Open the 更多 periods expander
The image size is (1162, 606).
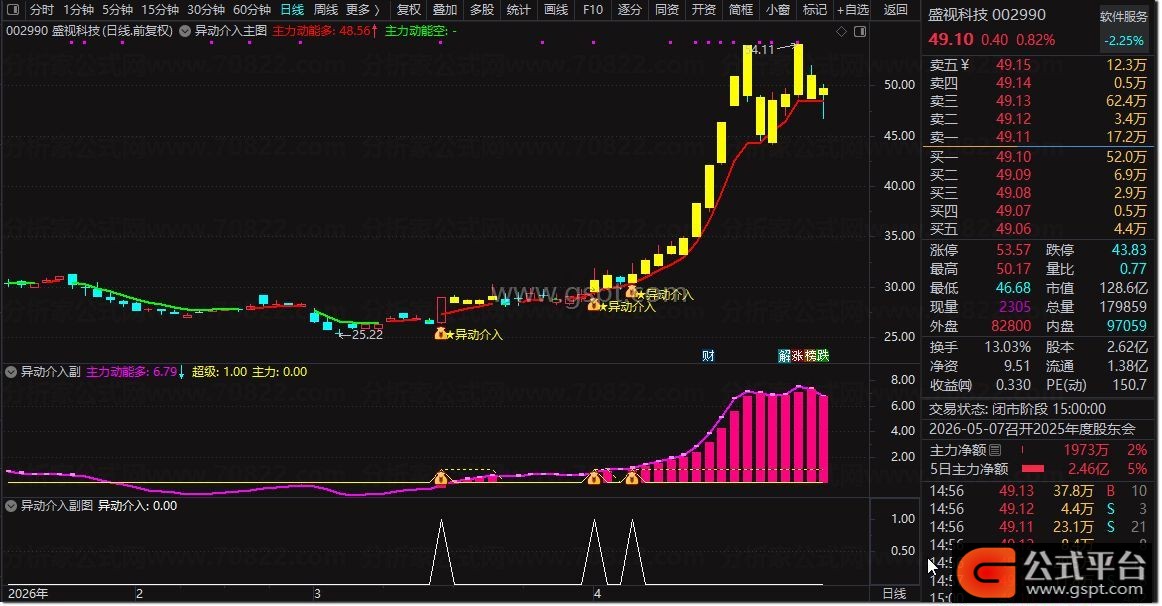(x=363, y=10)
